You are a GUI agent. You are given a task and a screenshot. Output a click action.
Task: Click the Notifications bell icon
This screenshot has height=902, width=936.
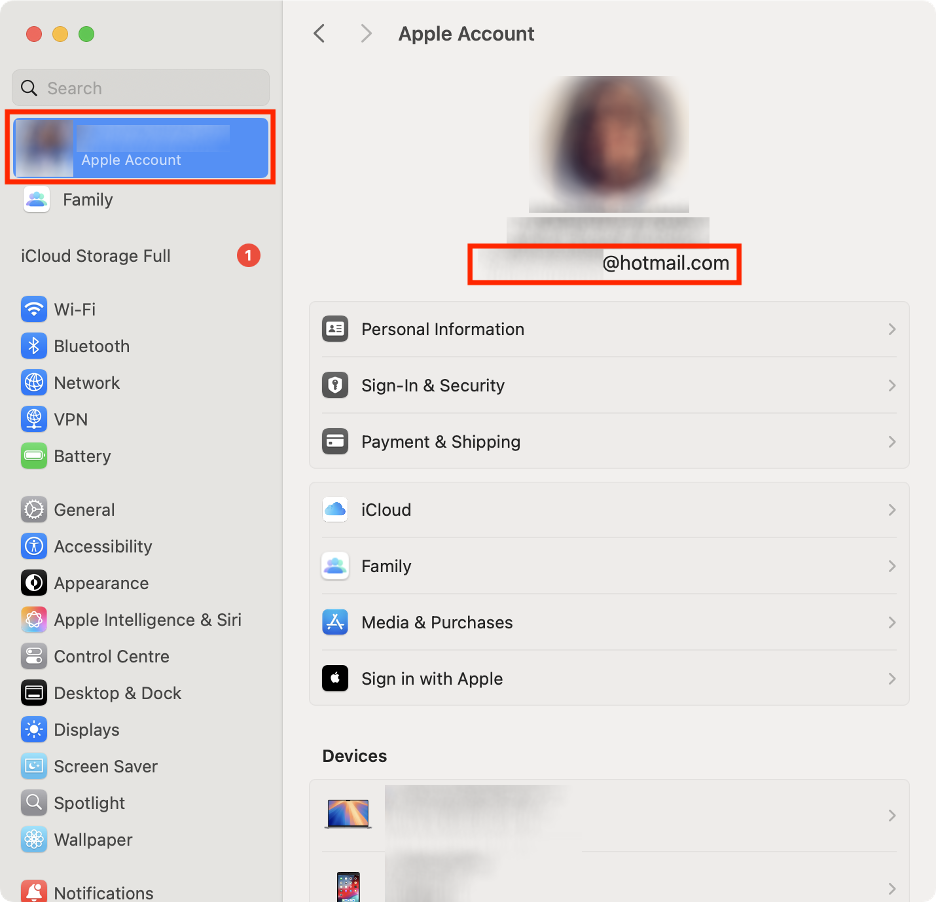(x=34, y=891)
